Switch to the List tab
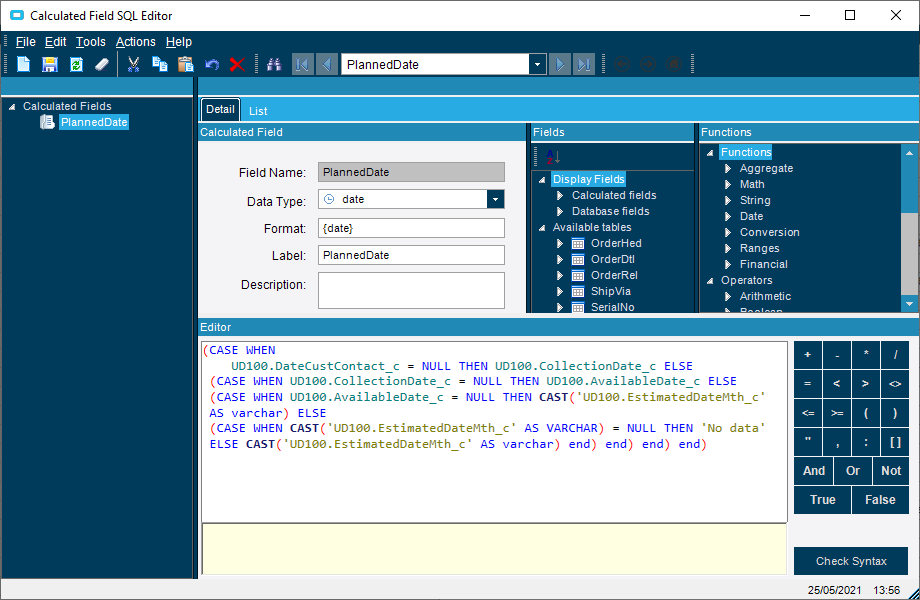This screenshot has width=920, height=600. pos(258,111)
